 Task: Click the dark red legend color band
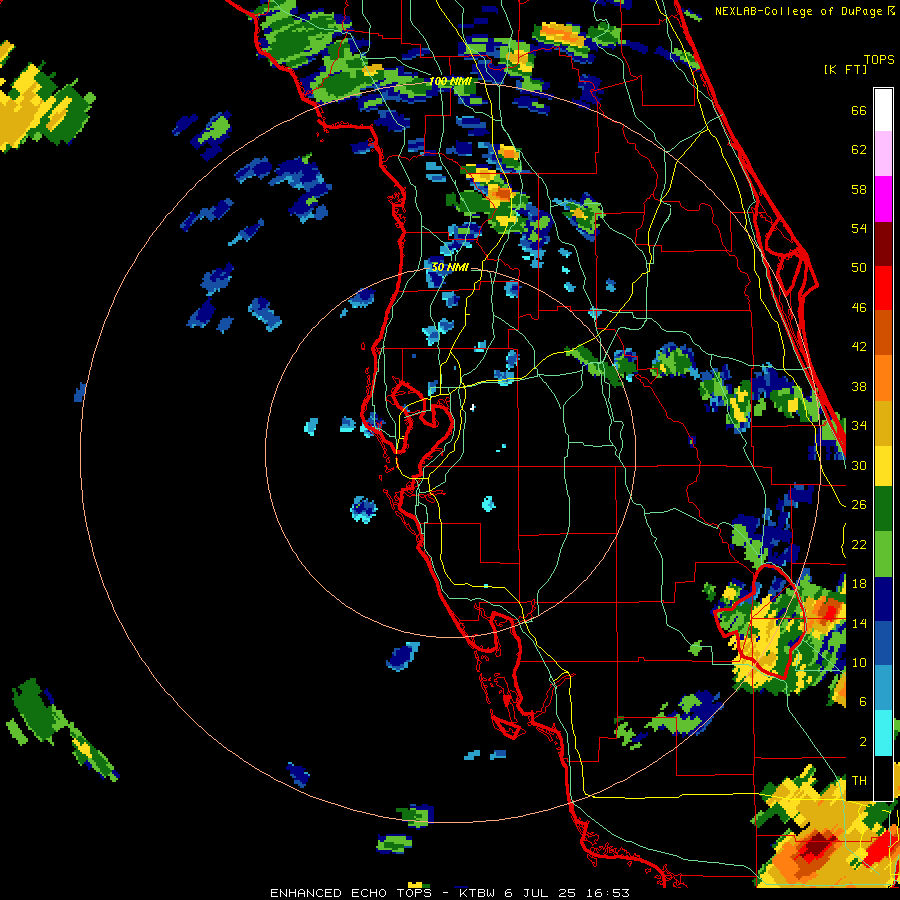(x=883, y=244)
